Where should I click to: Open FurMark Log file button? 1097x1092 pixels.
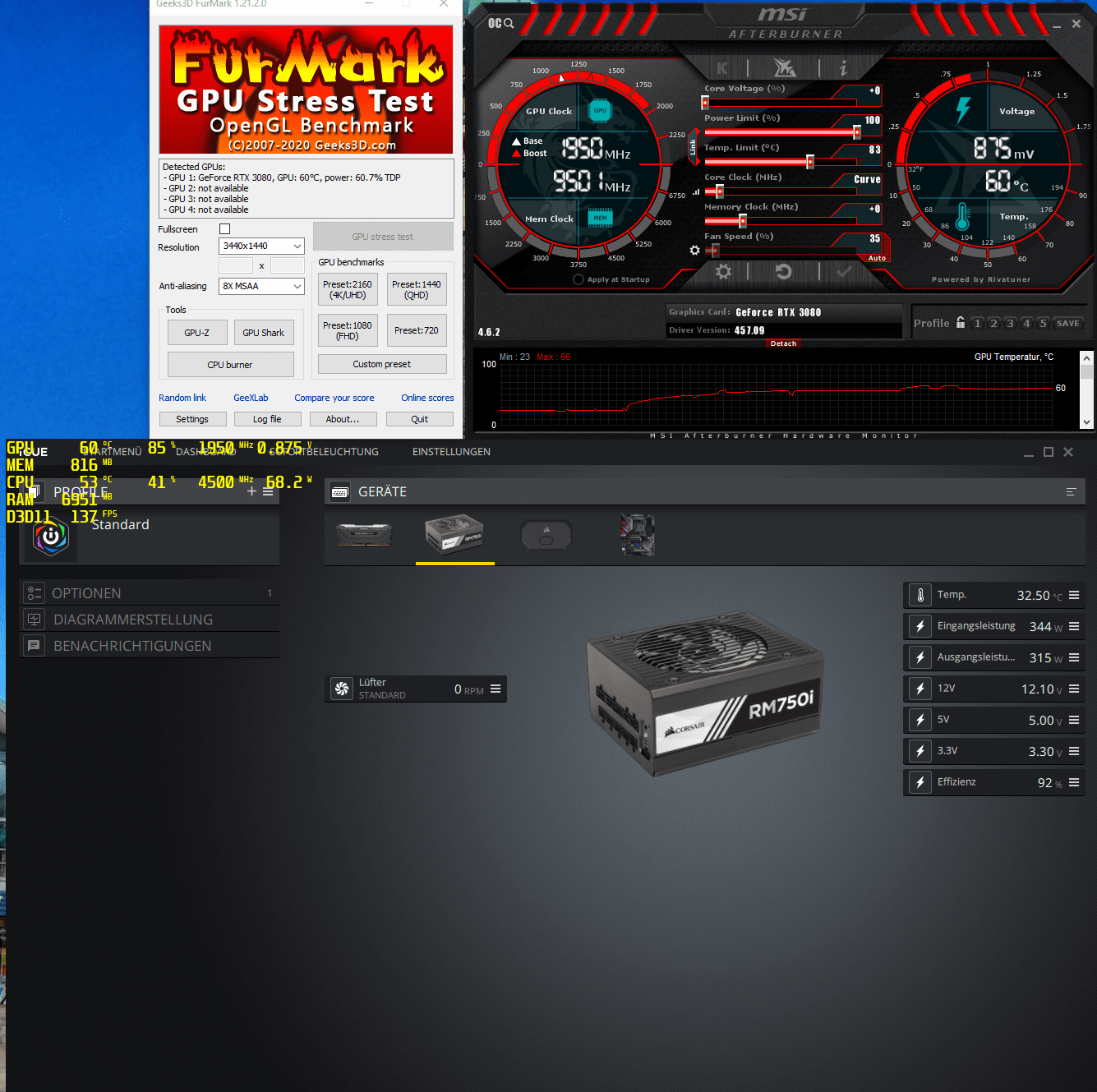pos(267,419)
